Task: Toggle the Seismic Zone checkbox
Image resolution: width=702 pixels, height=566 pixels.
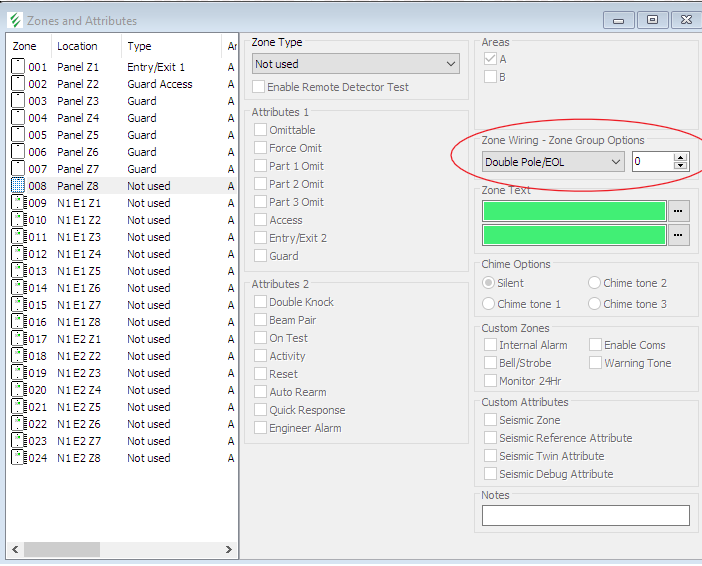Action: coord(491,420)
